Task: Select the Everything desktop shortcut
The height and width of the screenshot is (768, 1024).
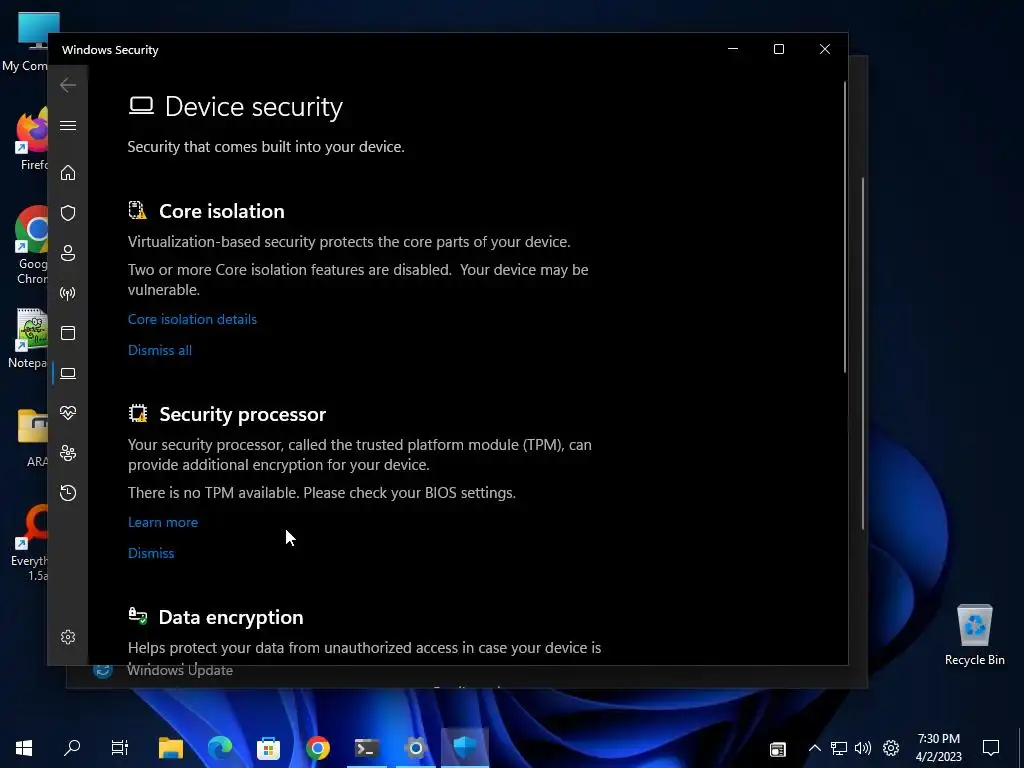Action: tap(30, 543)
